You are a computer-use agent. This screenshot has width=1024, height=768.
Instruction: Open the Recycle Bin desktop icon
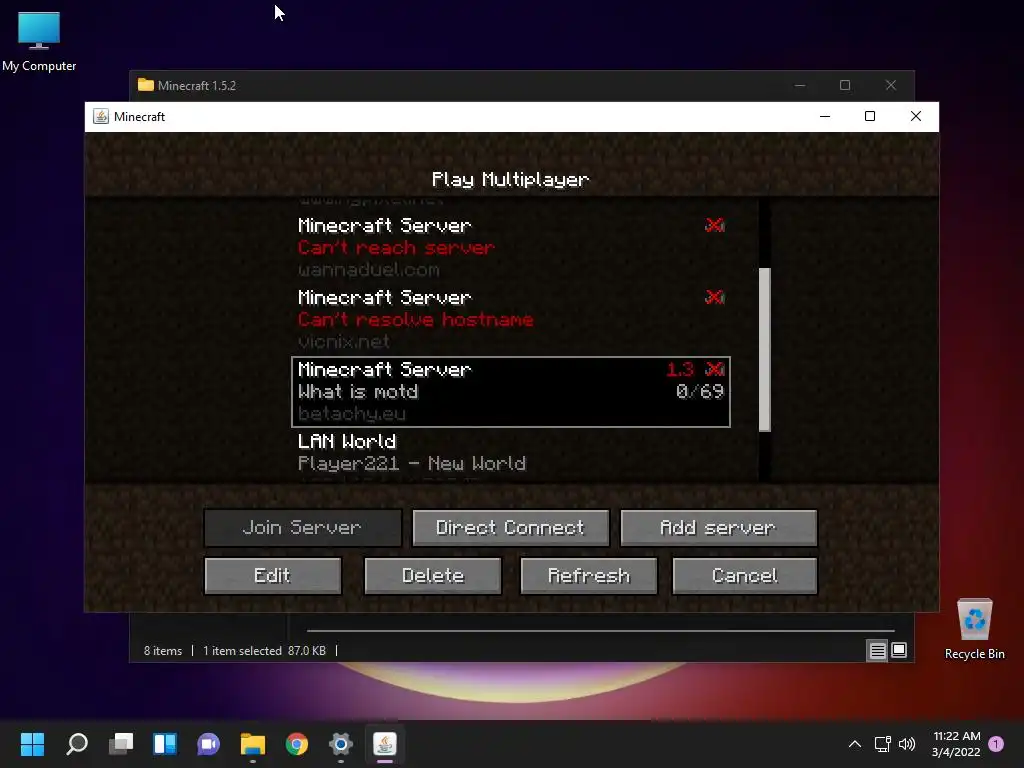[x=974, y=630]
